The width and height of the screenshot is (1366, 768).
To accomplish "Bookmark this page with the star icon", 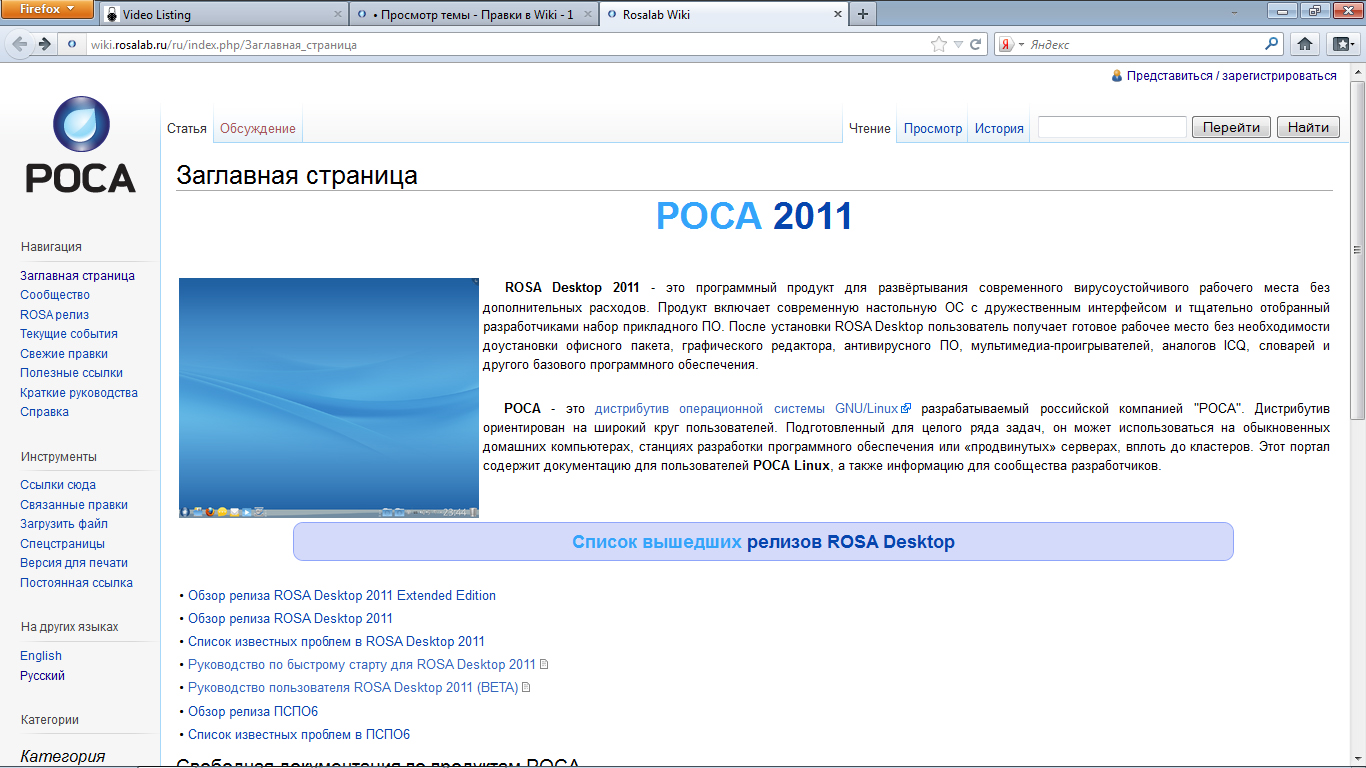I will [x=938, y=45].
